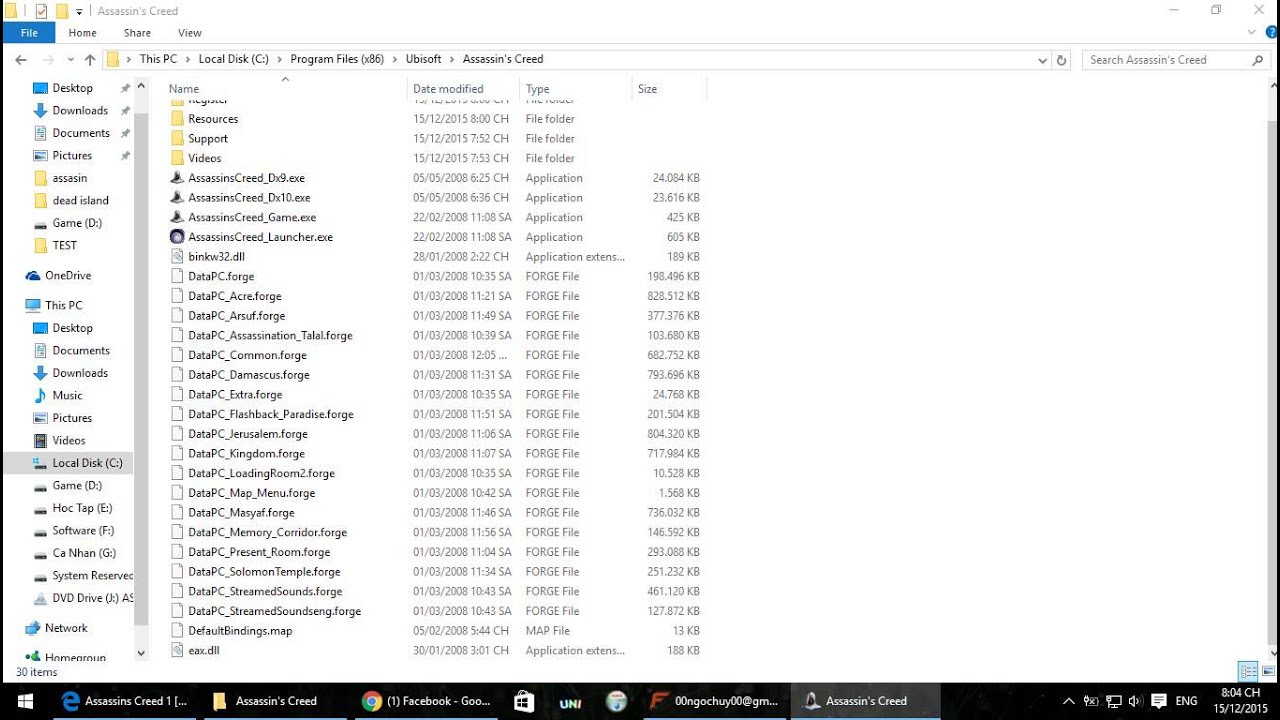Select the DefaultBindings.map file icon
The width and height of the screenshot is (1280, 720).
[x=177, y=631]
